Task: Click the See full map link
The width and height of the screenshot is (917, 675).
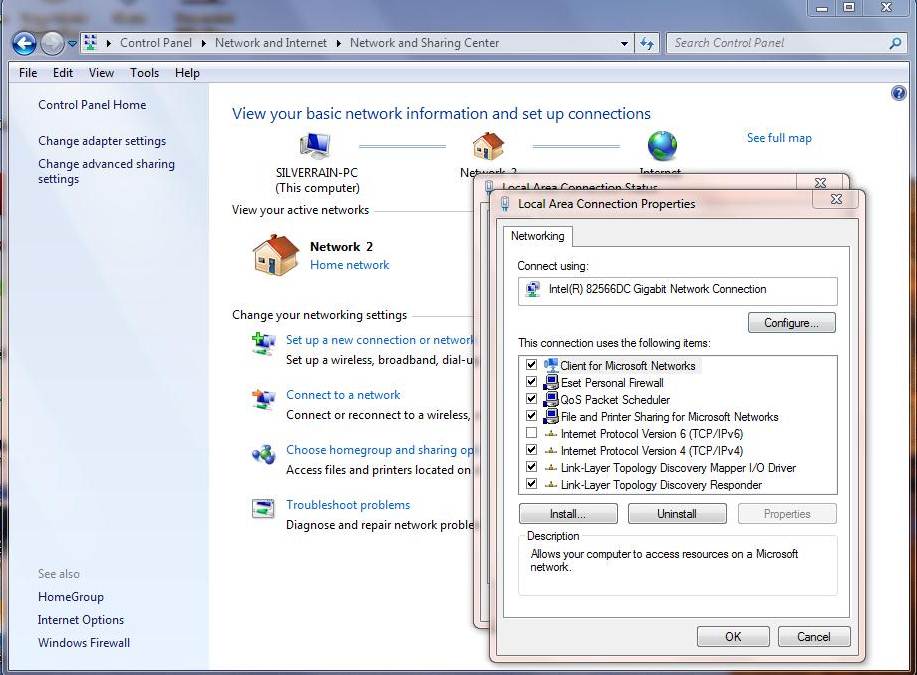Action: click(779, 138)
